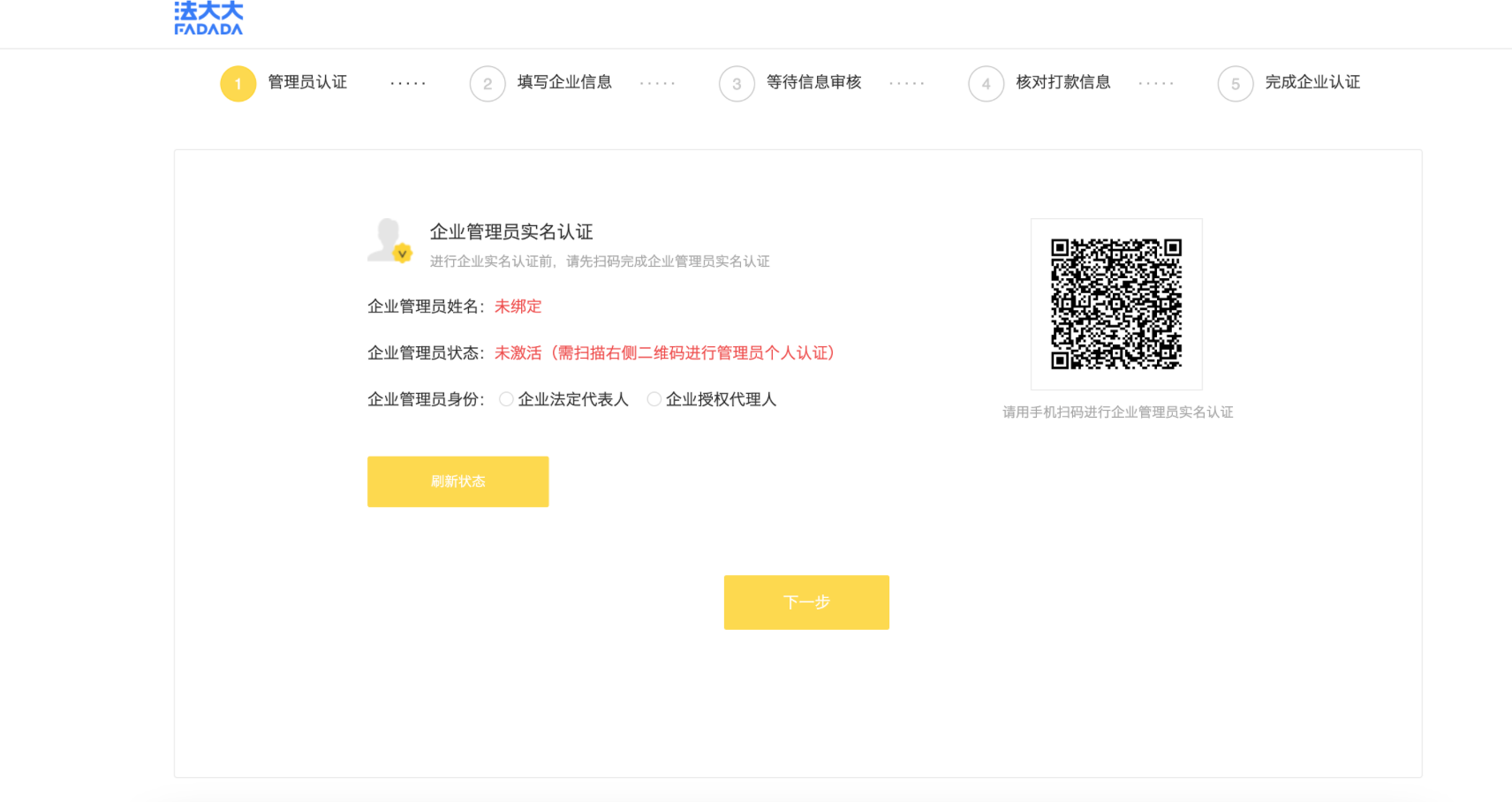Click the step 2 circle icon
Image resolution: width=1512 pixels, height=802 pixels.
coord(488,84)
